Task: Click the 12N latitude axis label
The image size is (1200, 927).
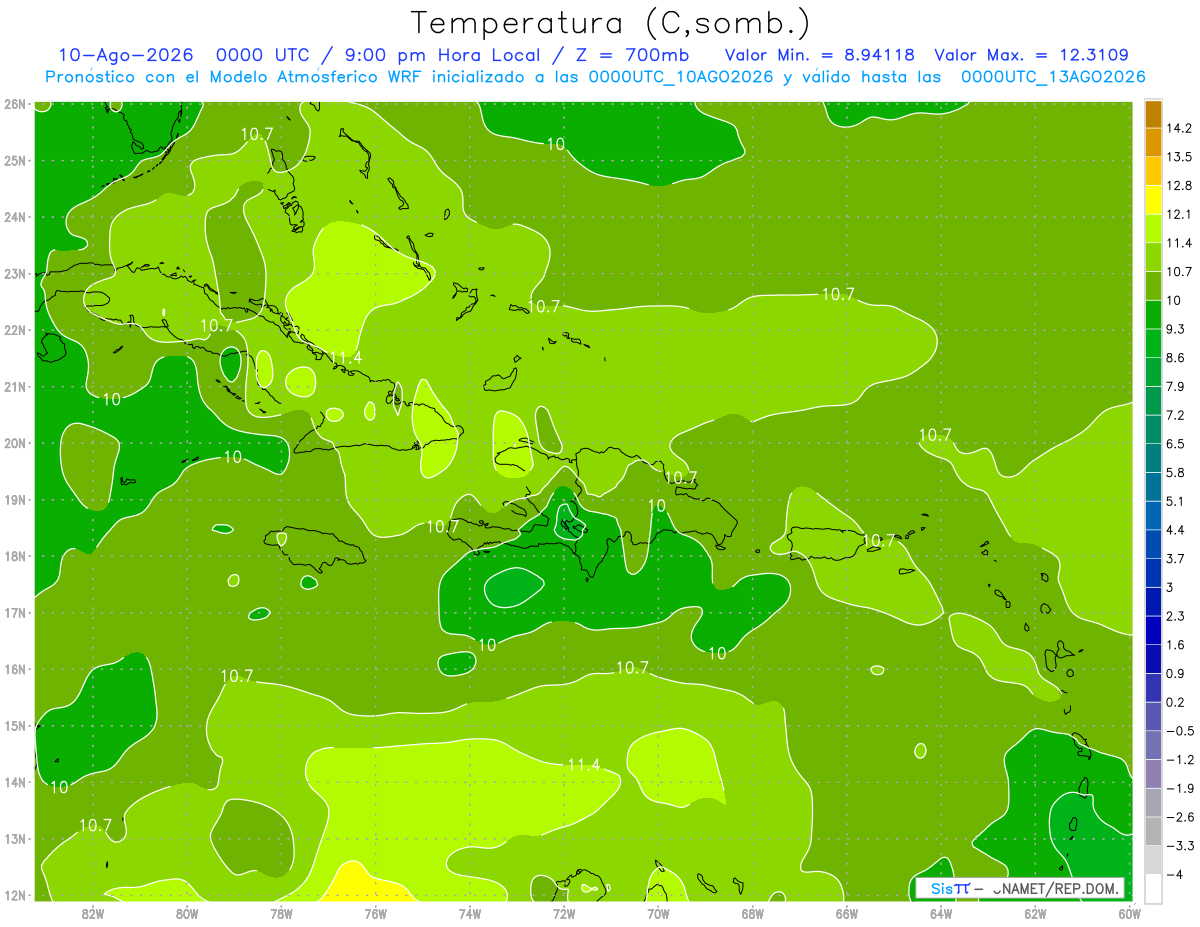Action: pos(15,895)
